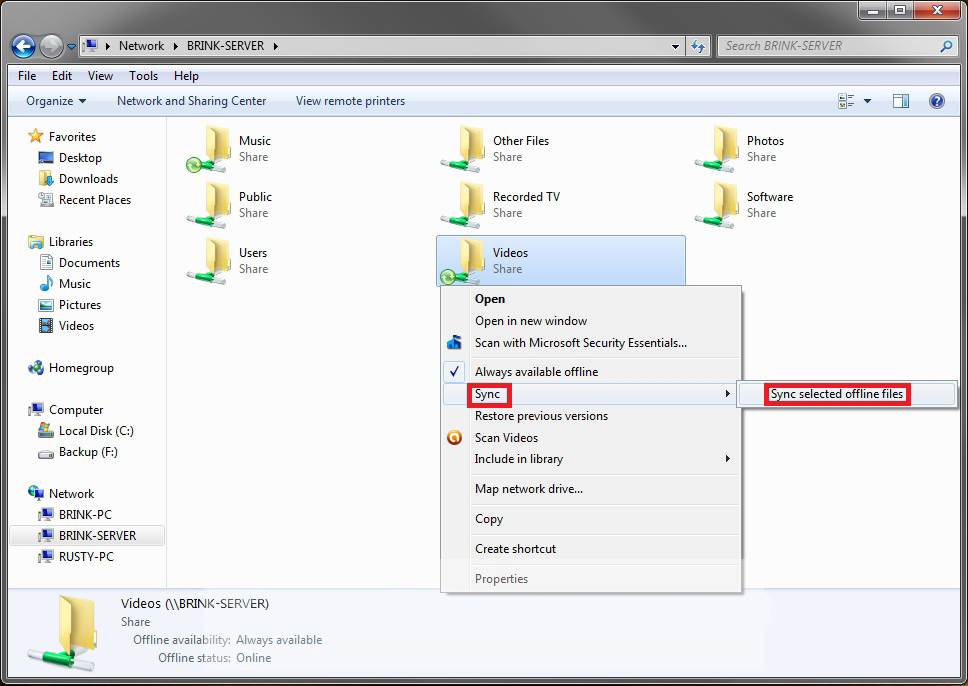The width and height of the screenshot is (968, 686).
Task: Expand arrow between Network and BRINK-SERVER breadcrumb
Action: (x=175, y=46)
